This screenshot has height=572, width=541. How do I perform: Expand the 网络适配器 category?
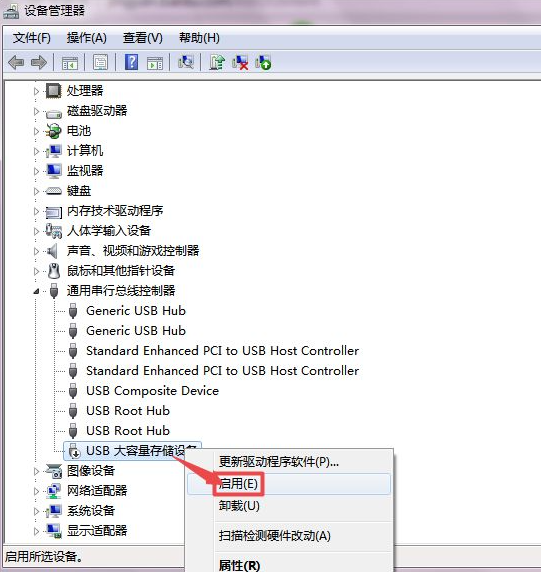[x=36, y=491]
